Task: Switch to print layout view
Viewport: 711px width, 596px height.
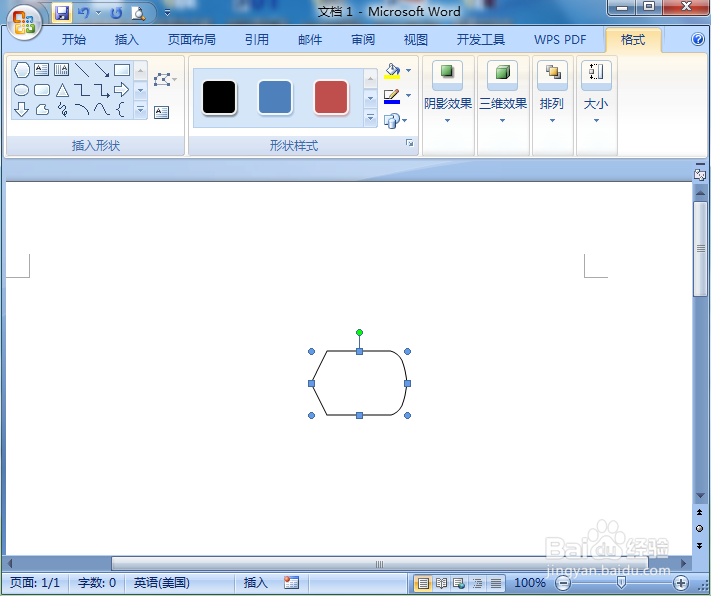Action: click(x=423, y=583)
